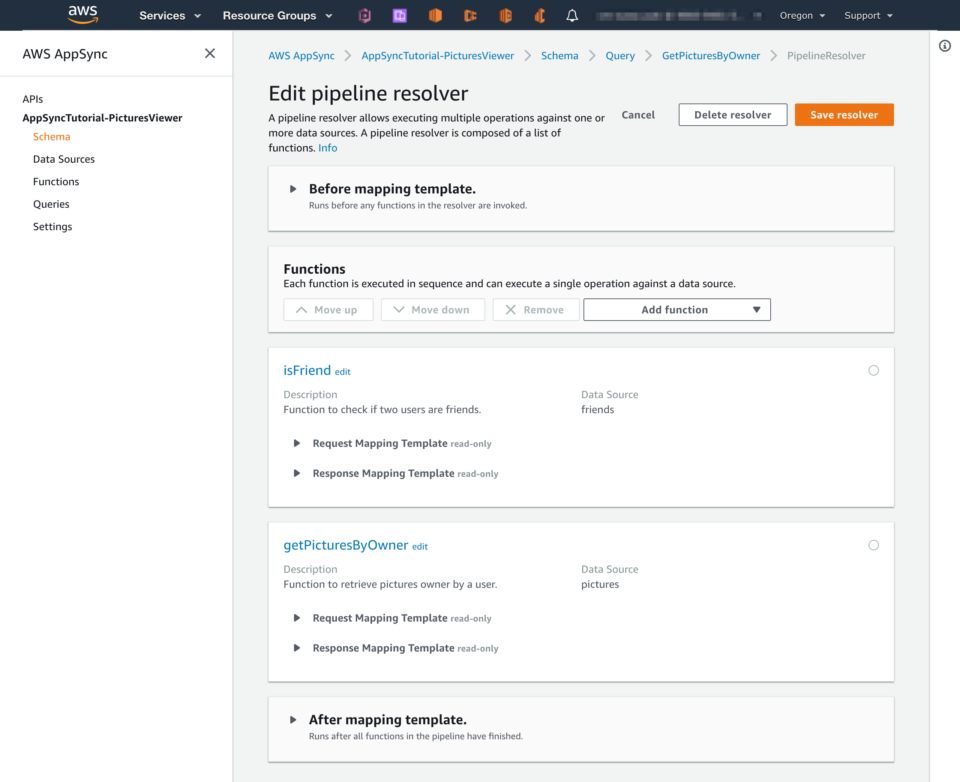Open the blurred account name menu

(680, 16)
